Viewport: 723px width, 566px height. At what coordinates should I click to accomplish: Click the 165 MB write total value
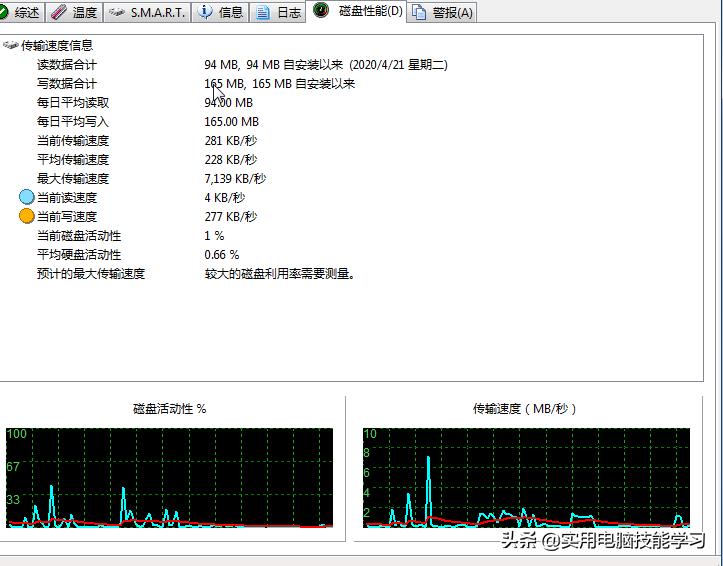[x=279, y=83]
